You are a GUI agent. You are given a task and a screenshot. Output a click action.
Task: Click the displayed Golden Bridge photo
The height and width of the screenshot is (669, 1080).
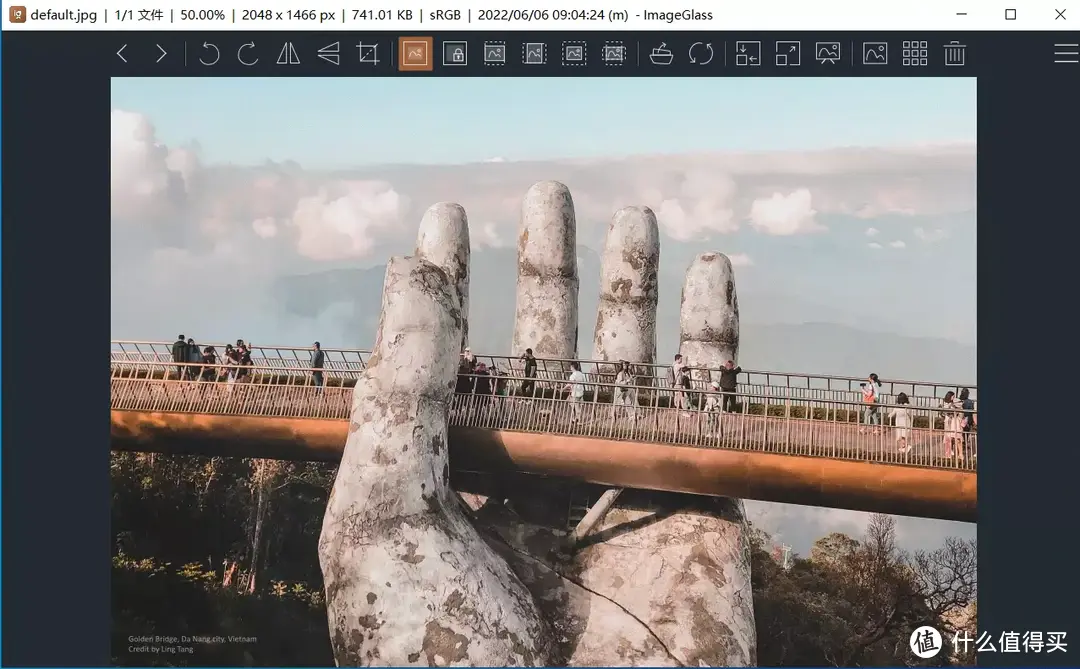[543, 371]
